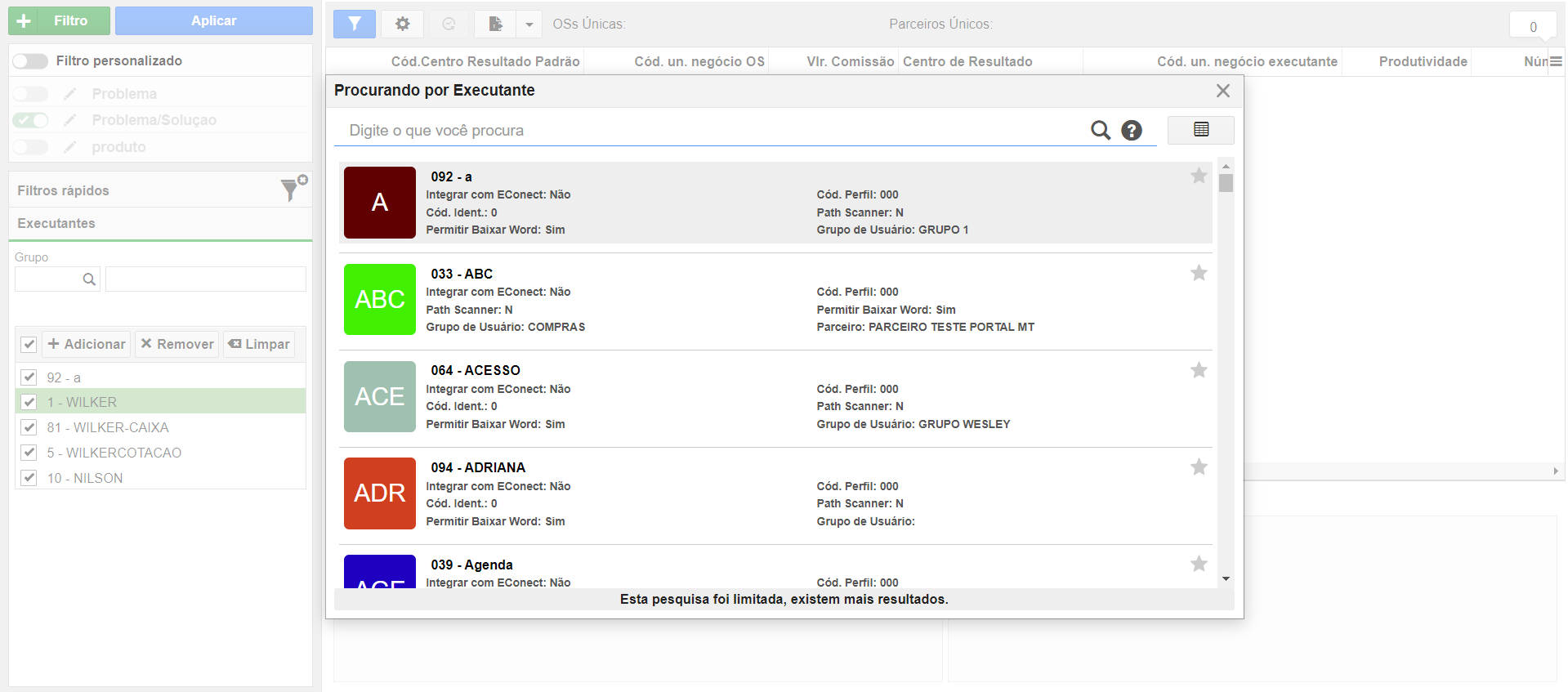
Task: Toggle Filtro personalizado switch
Action: point(30,61)
